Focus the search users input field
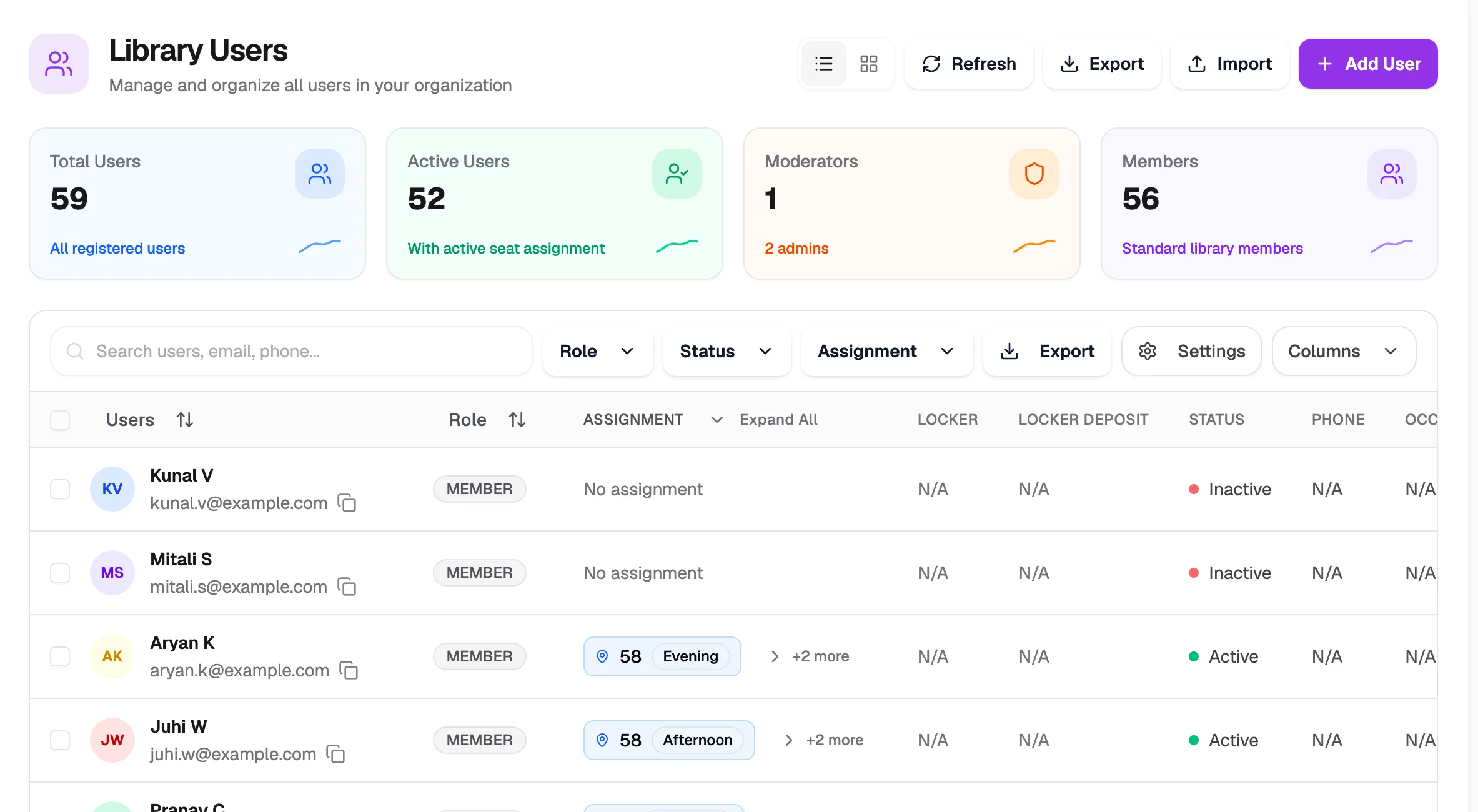 [x=292, y=351]
